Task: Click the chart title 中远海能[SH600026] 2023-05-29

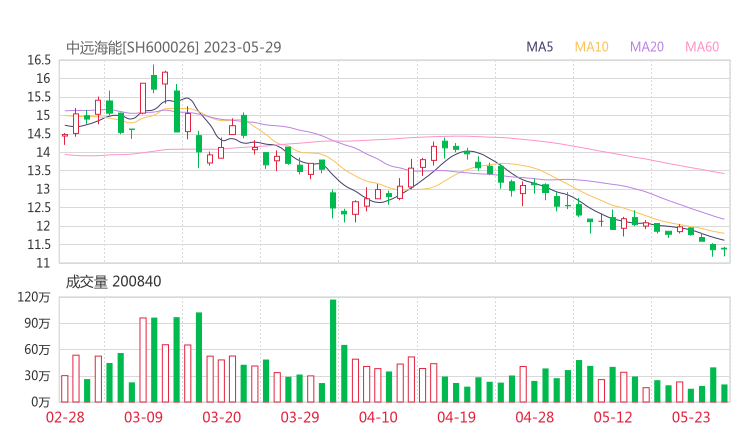Action: pos(174,47)
